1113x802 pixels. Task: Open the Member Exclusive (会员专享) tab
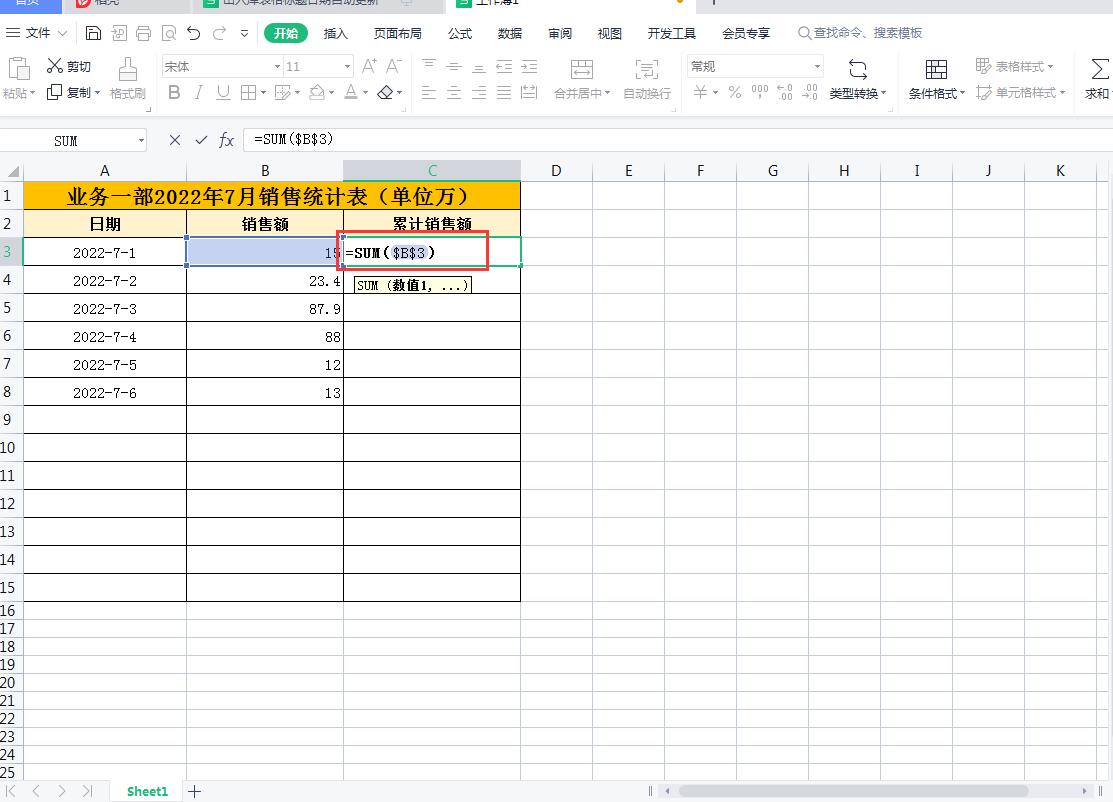coord(745,33)
